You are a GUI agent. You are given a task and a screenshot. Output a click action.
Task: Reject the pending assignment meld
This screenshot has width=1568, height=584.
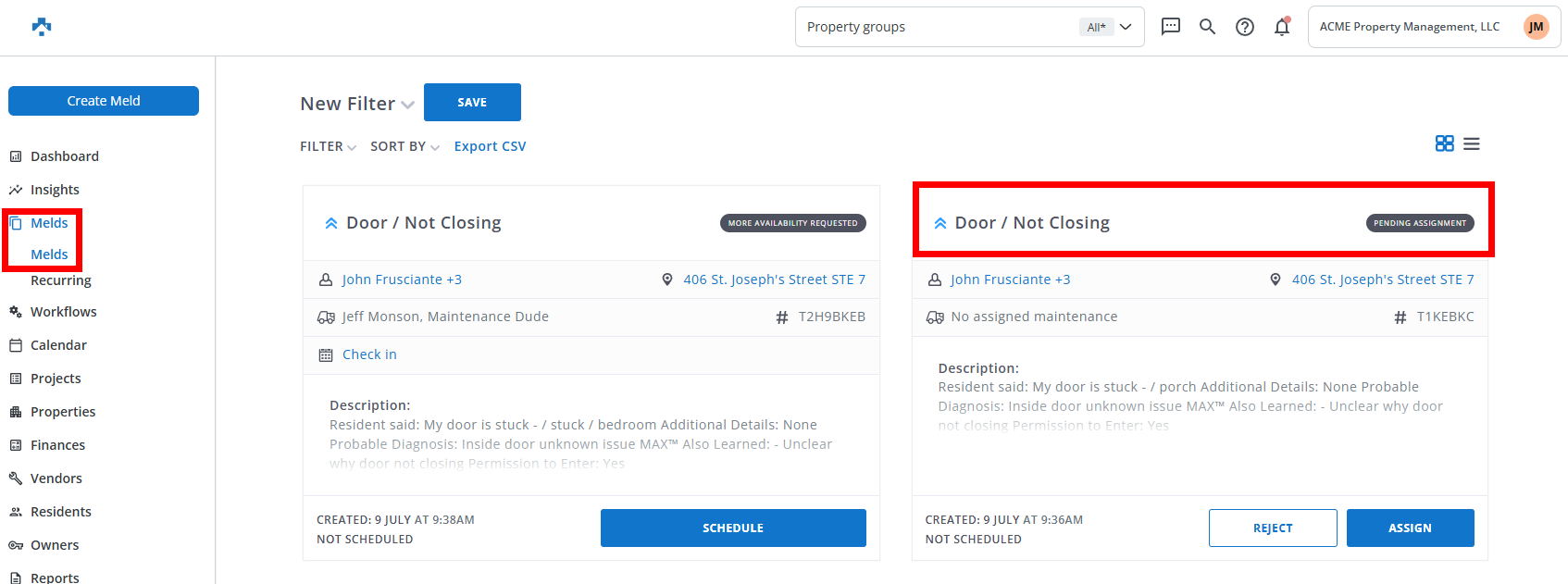[1272, 528]
